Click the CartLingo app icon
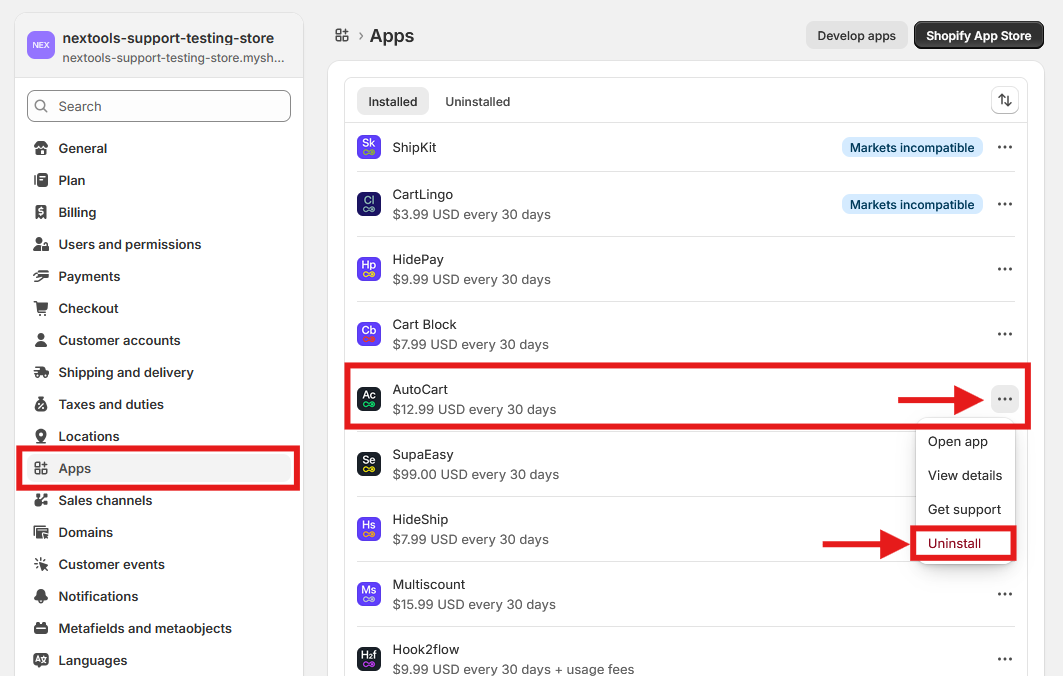This screenshot has height=676, width=1063. point(369,204)
